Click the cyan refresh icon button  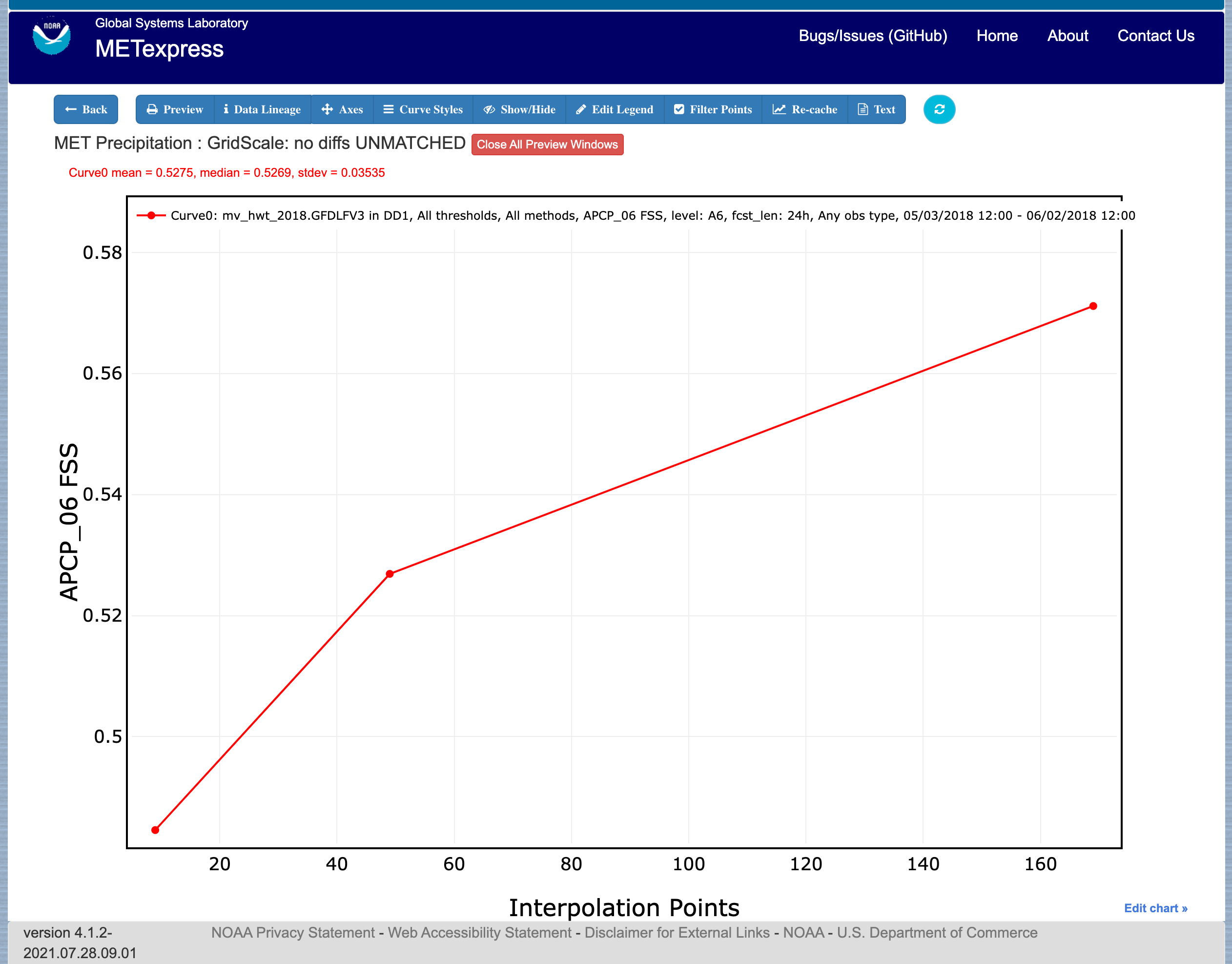tap(939, 109)
